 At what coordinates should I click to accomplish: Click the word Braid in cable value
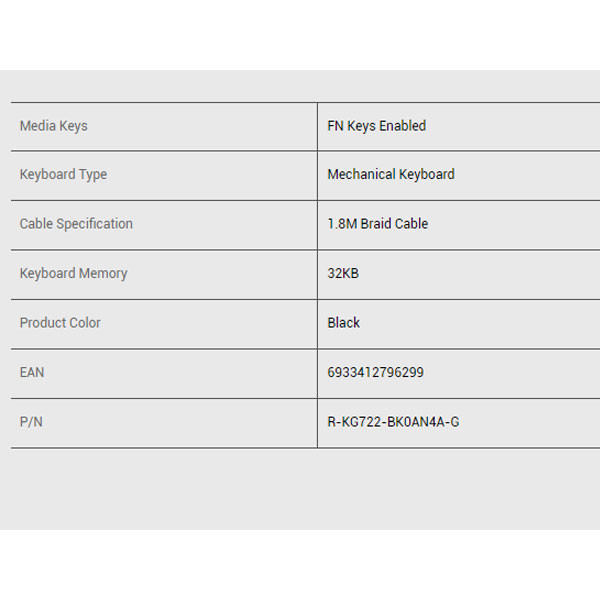(x=377, y=224)
